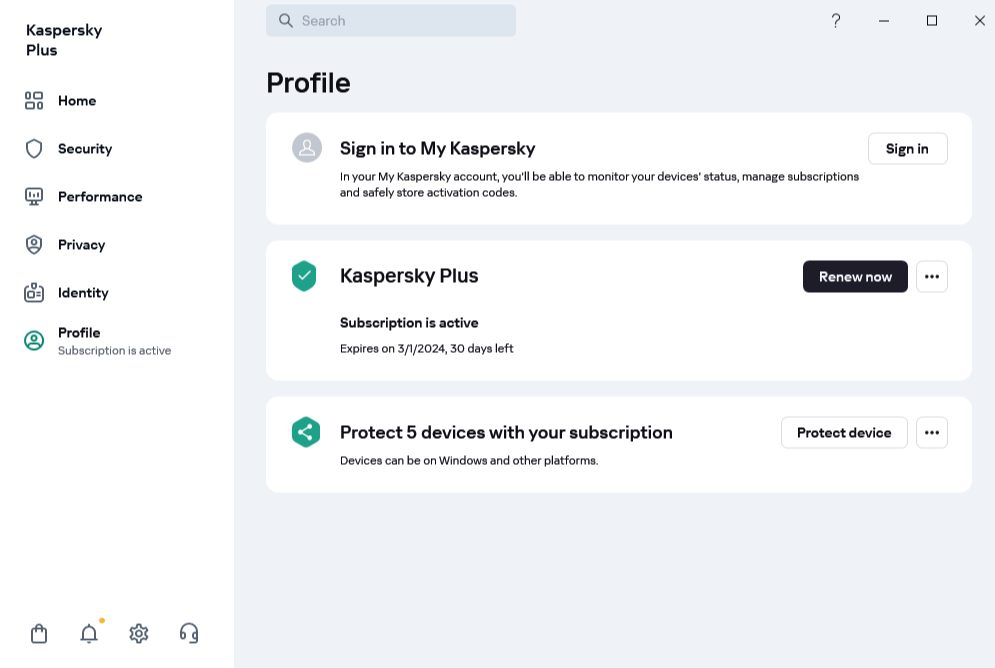
Task: Expand more options beside Protect device
Action: (931, 433)
